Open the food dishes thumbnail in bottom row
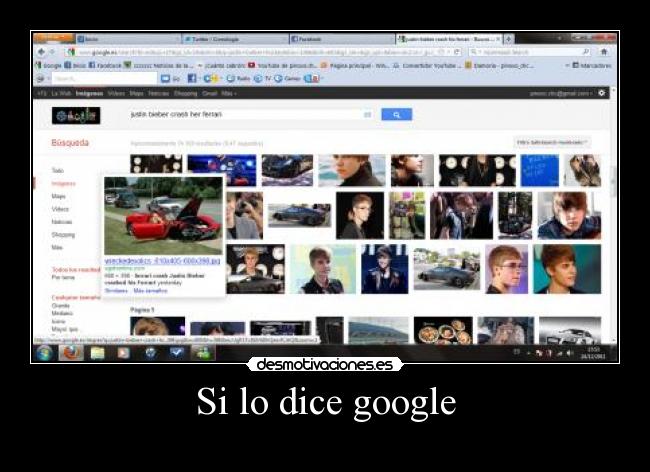This screenshot has height=472, width=650. 443,330
